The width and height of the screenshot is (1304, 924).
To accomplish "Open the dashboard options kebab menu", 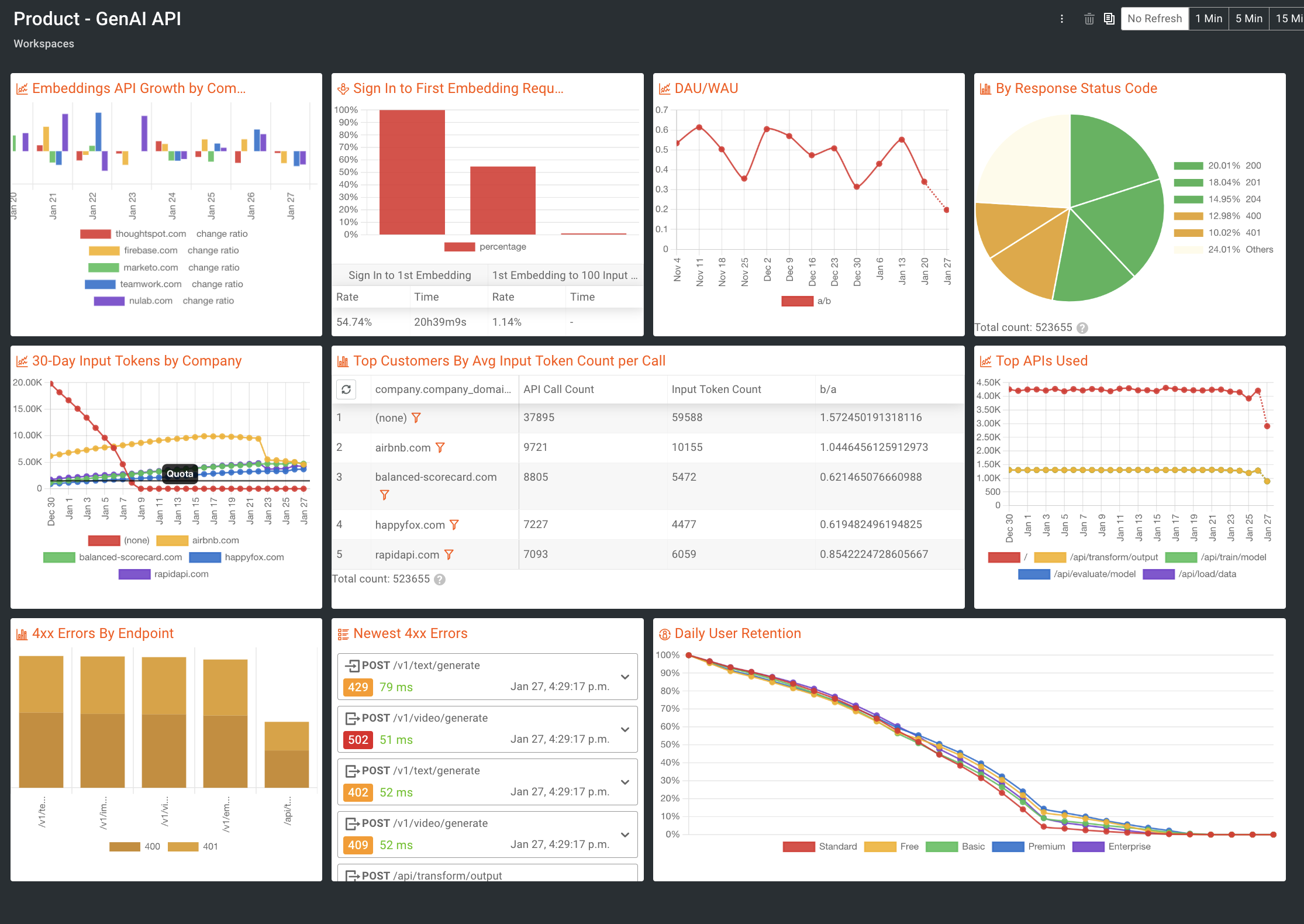I will pyautogui.click(x=1062, y=18).
